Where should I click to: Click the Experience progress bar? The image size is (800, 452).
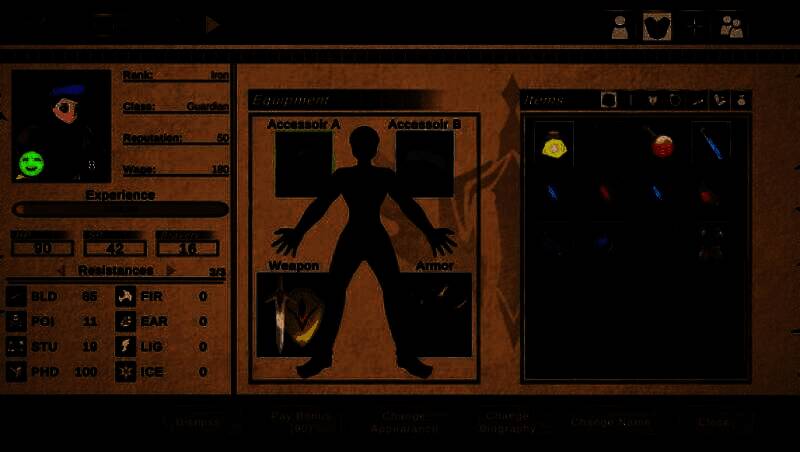click(x=120, y=210)
